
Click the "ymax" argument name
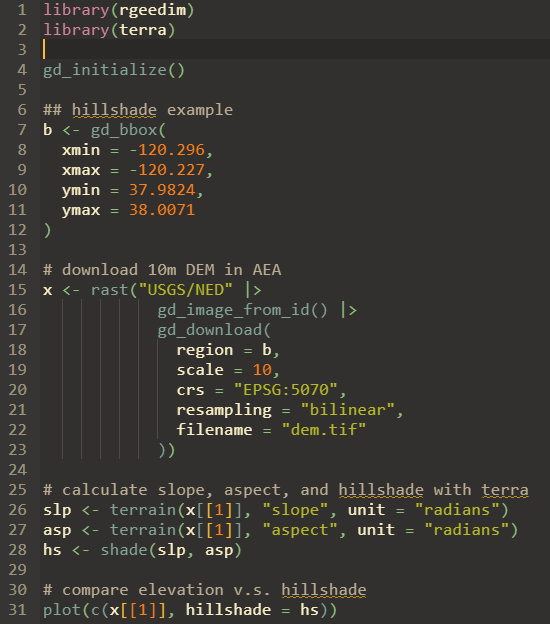tap(81, 211)
